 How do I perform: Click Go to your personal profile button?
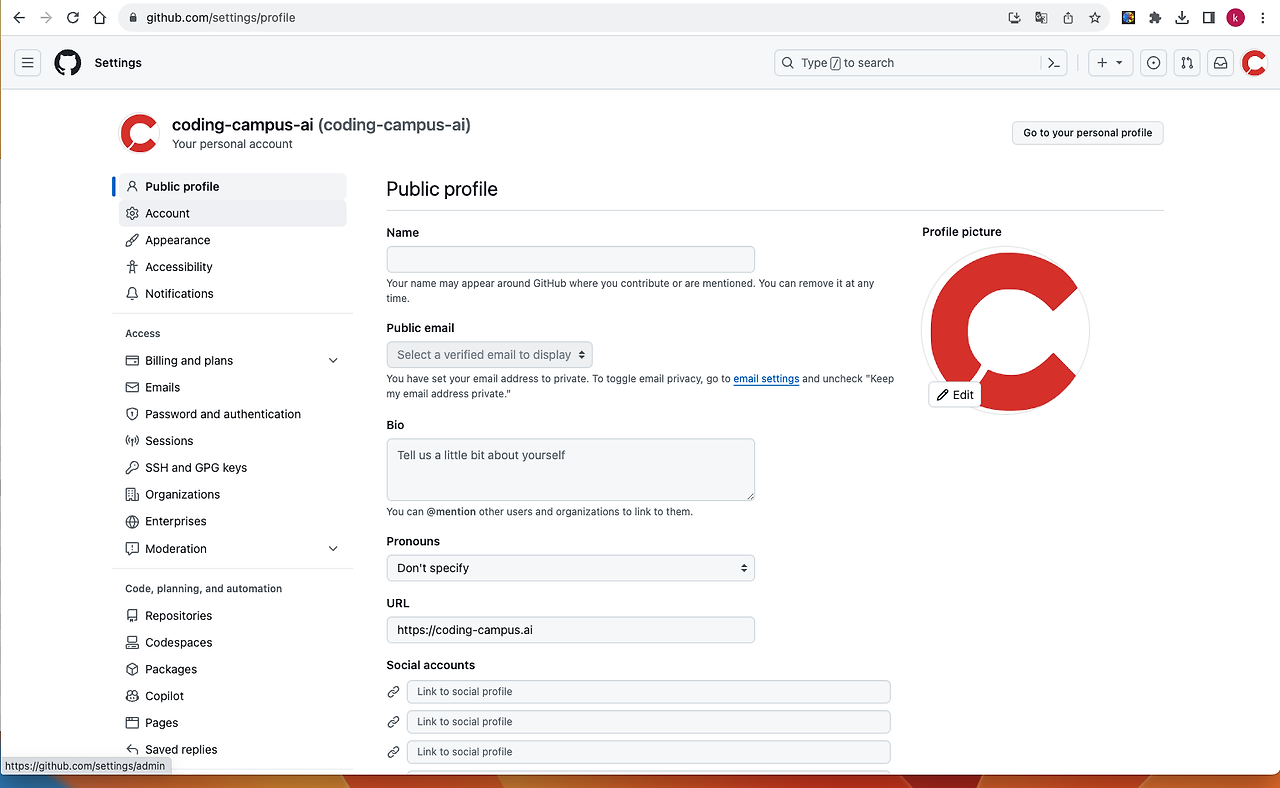tap(1088, 133)
